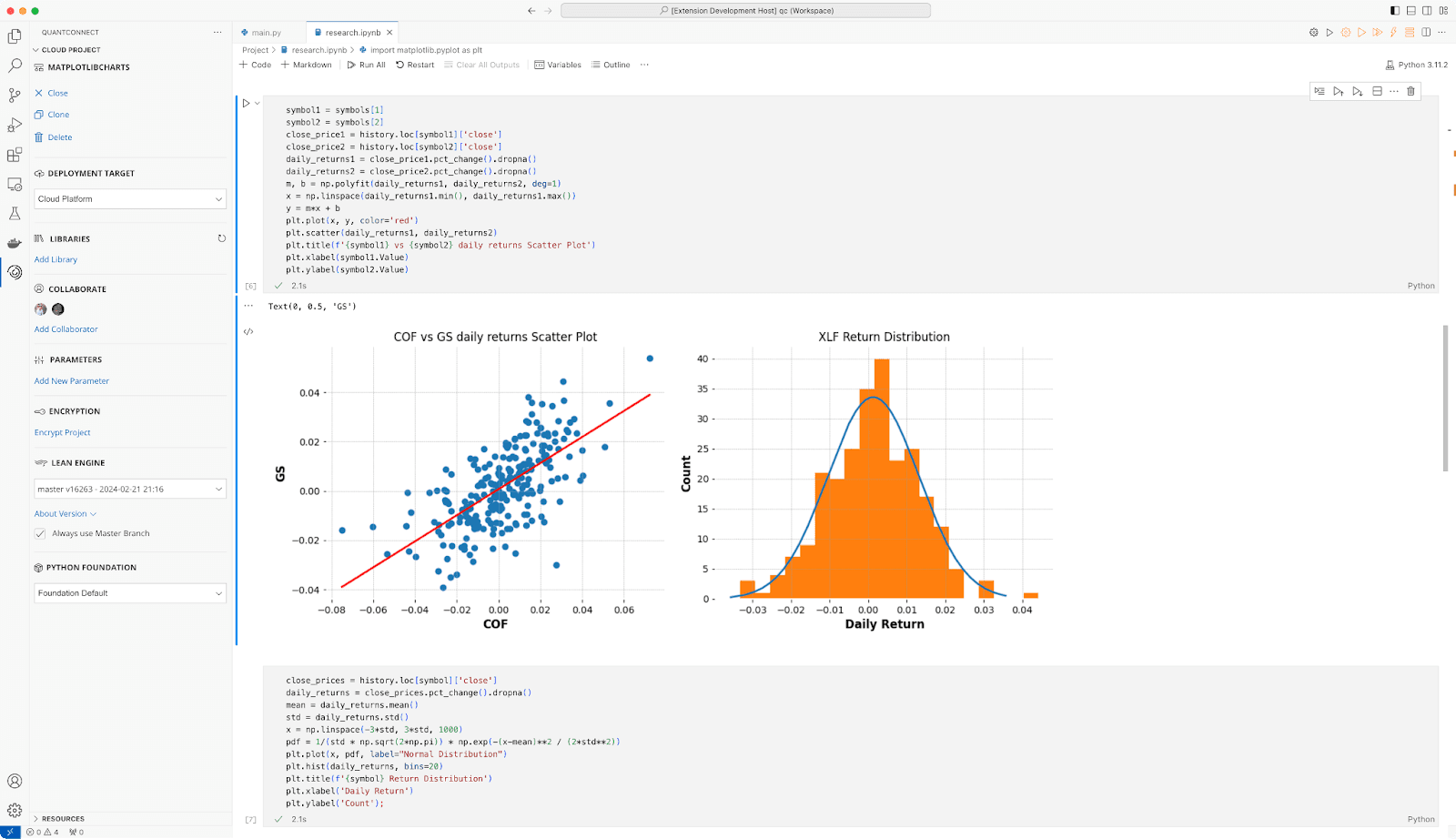The height and width of the screenshot is (839, 1456).
Task: Click the Add Collaborator link
Action: tap(66, 329)
